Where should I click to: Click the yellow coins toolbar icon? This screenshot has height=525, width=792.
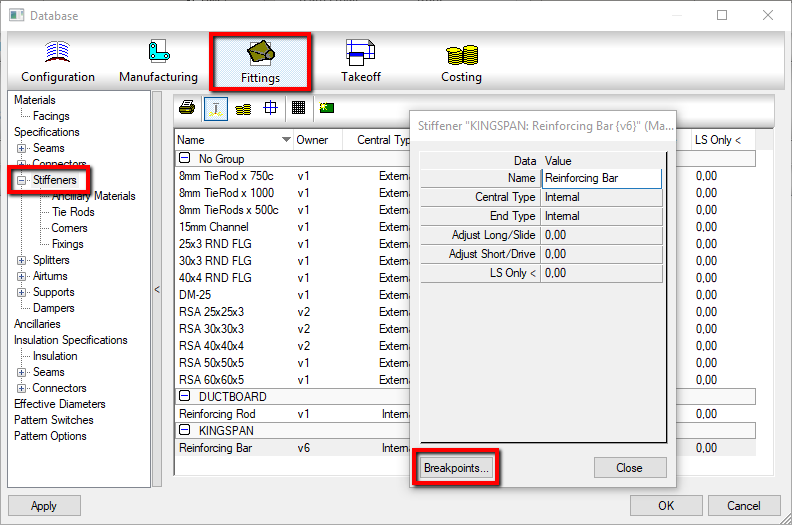[x=243, y=108]
